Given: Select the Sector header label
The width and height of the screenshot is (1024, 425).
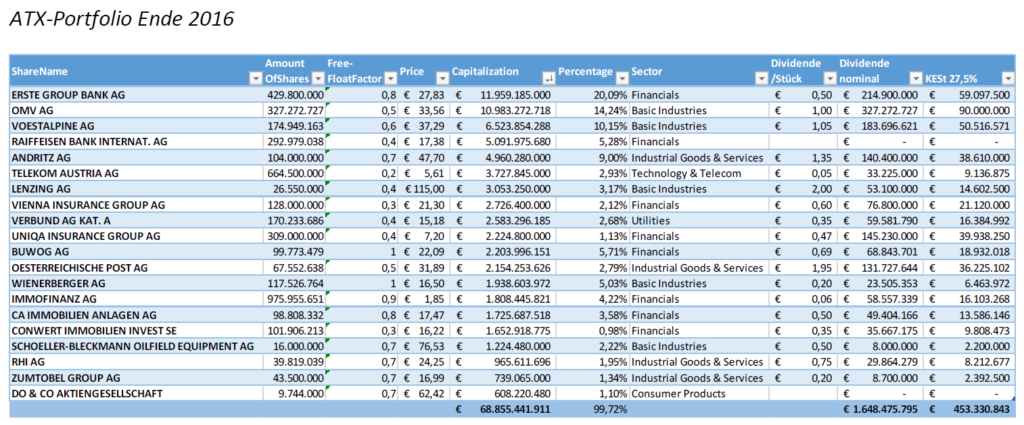Looking at the screenshot, I should point(645,72).
